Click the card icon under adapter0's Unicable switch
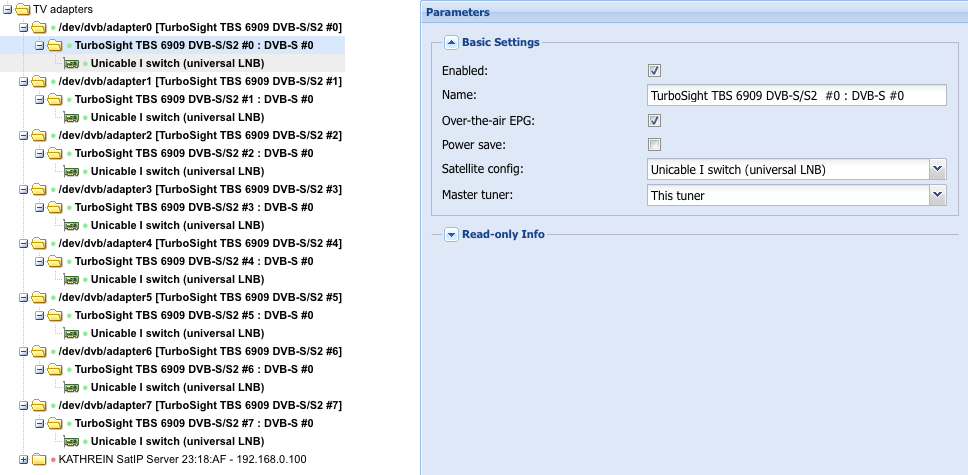This screenshot has width=968, height=475. (x=72, y=64)
